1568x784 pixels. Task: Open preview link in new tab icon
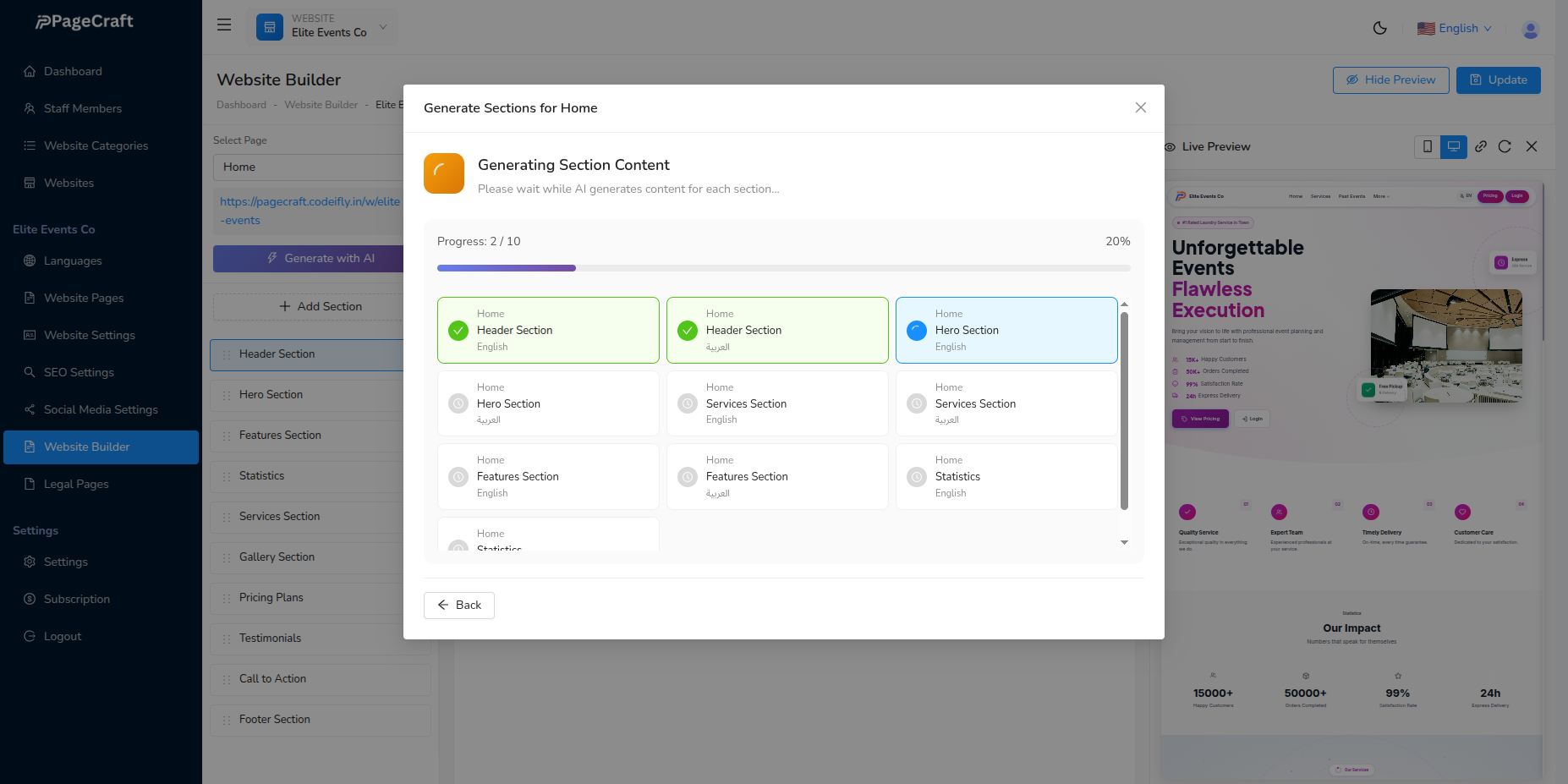[1480, 146]
